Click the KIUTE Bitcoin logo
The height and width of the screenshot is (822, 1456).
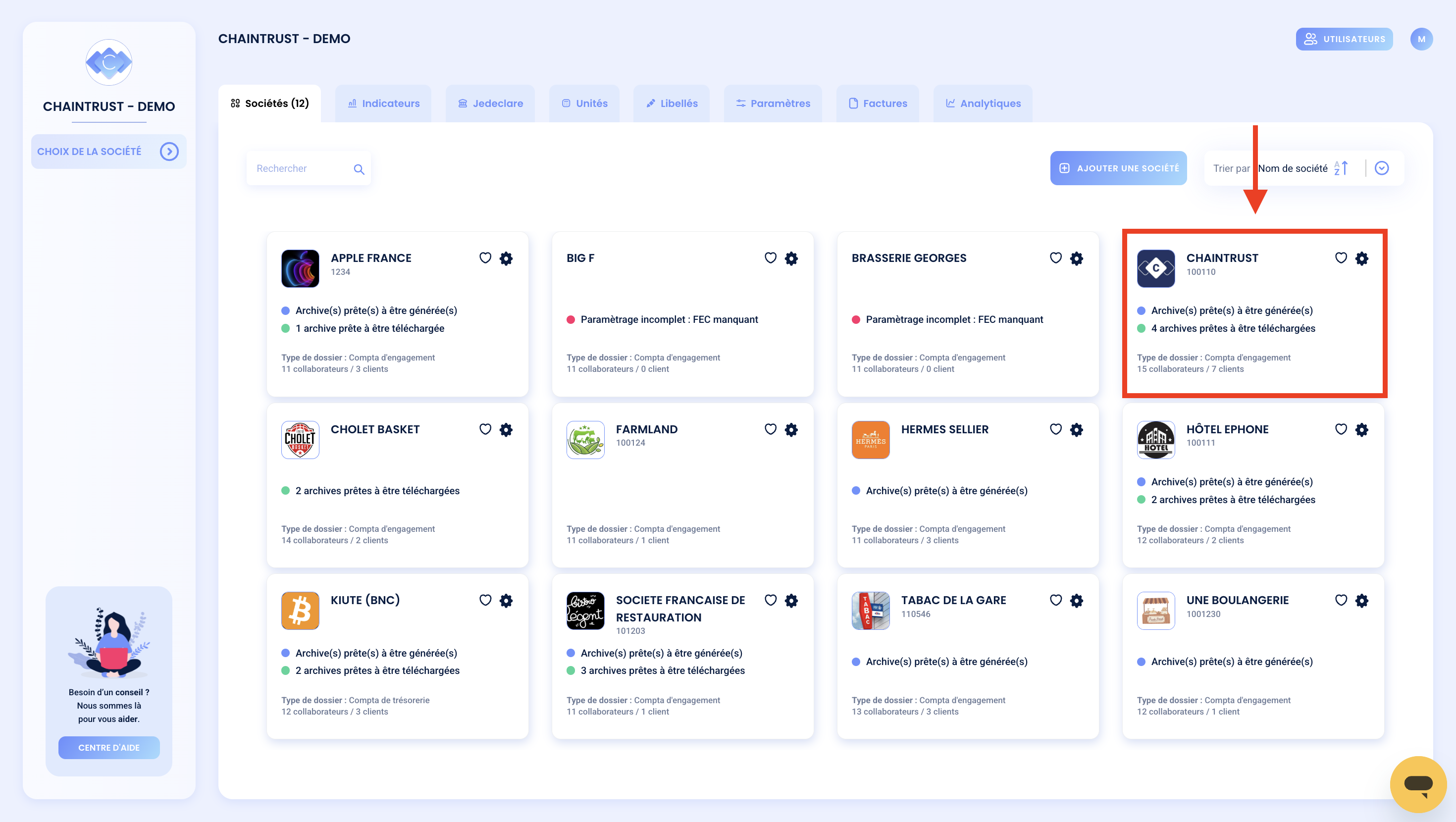coord(300,611)
